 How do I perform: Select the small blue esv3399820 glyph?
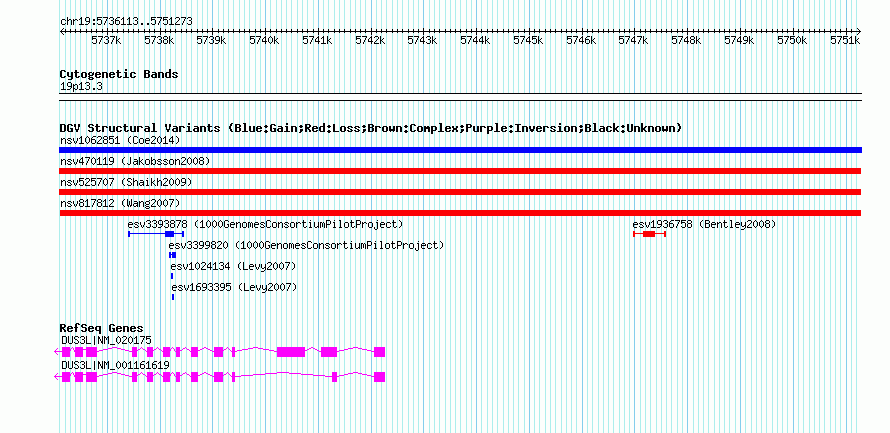coord(172,255)
